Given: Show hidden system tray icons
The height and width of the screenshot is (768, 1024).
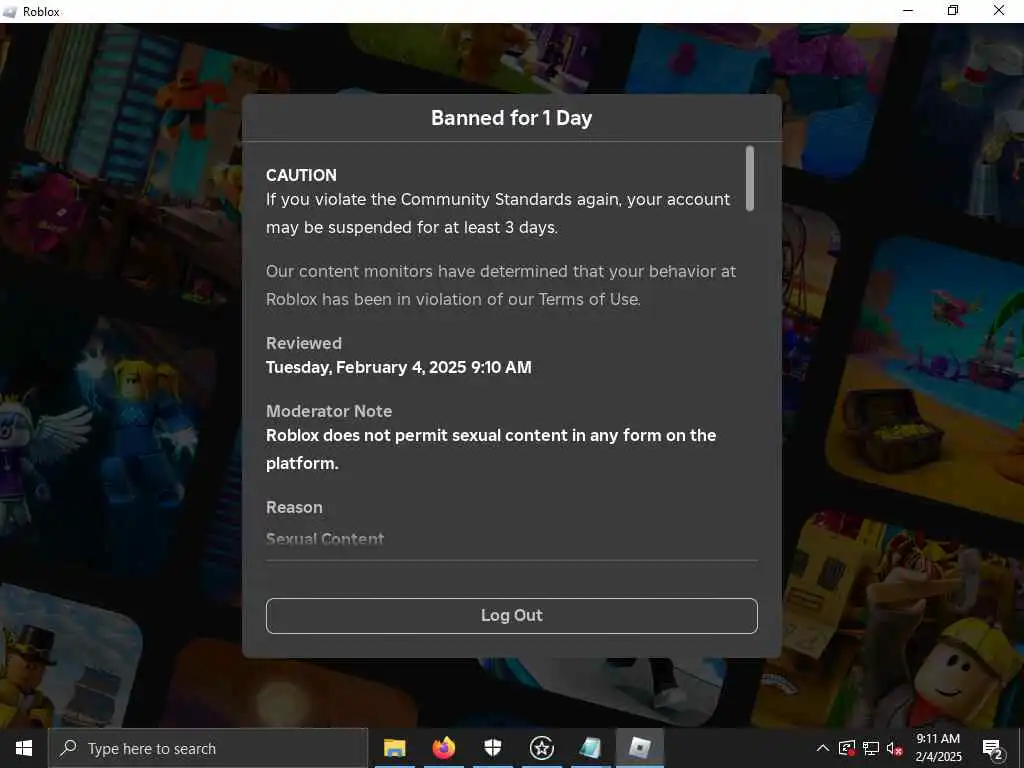Looking at the screenshot, I should tap(823, 748).
